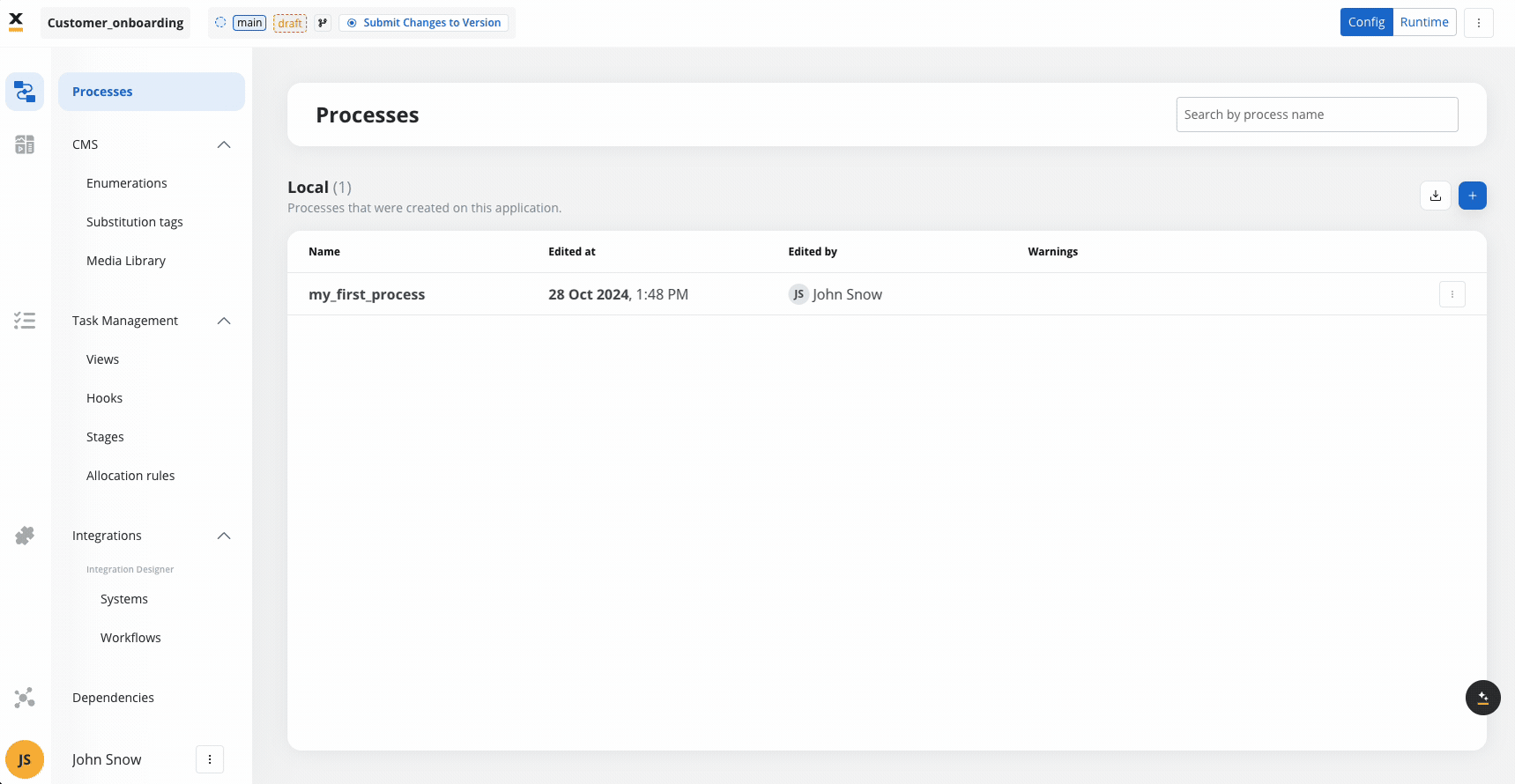Open my_first_process row options menu

pos(1452,294)
